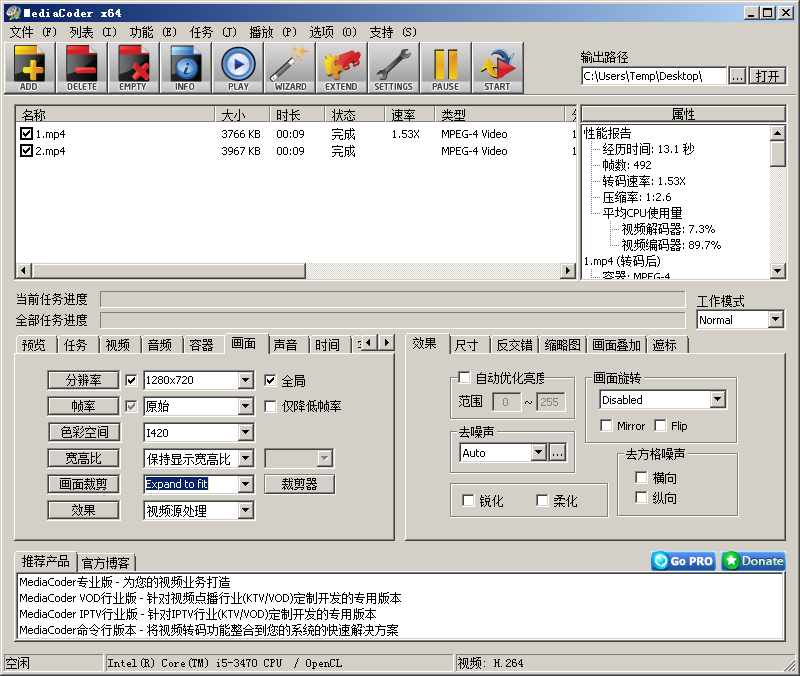The height and width of the screenshot is (676, 800).
Task: Click the PAUSE toolbar icon
Action: [445, 67]
